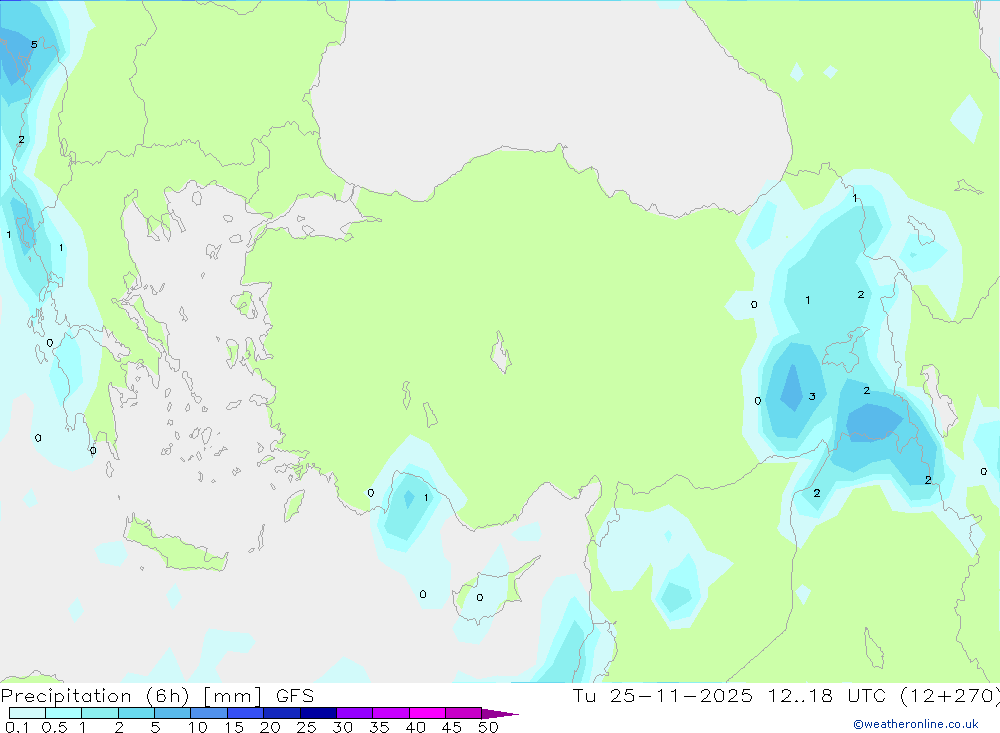The width and height of the screenshot is (1000, 733).
Task: Click the map value "5" in the top-left precipitation area
Action: pyautogui.click(x=34, y=45)
